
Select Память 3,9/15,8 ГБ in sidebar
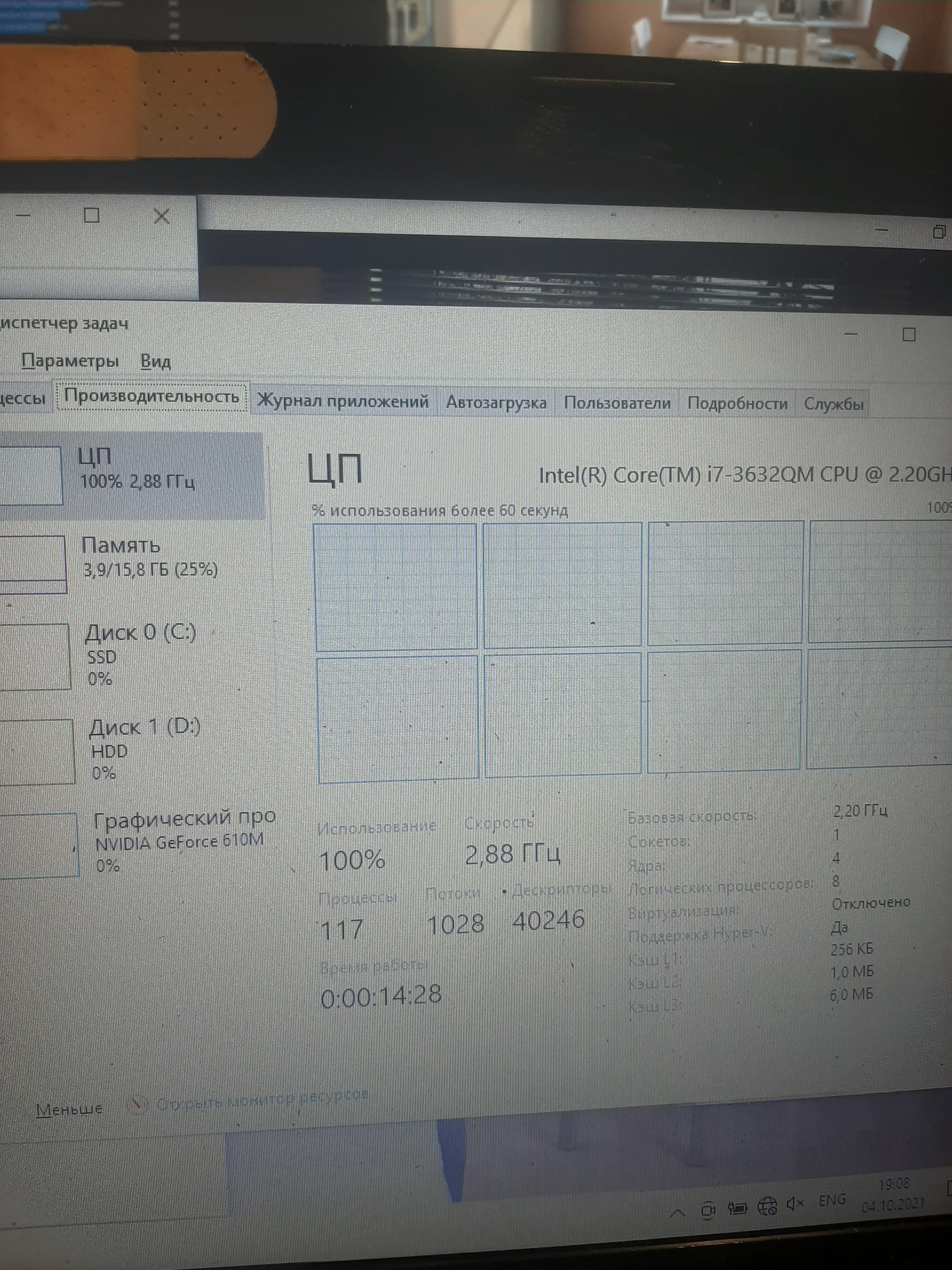132,565
